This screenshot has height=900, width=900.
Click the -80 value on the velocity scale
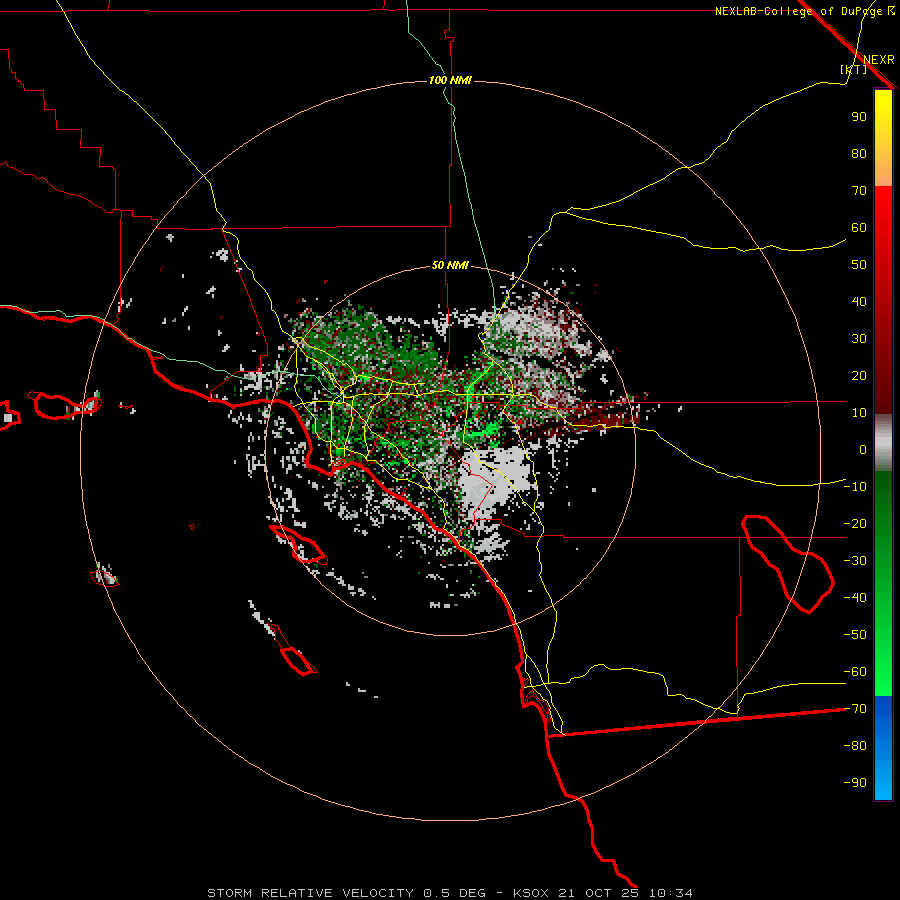855,746
